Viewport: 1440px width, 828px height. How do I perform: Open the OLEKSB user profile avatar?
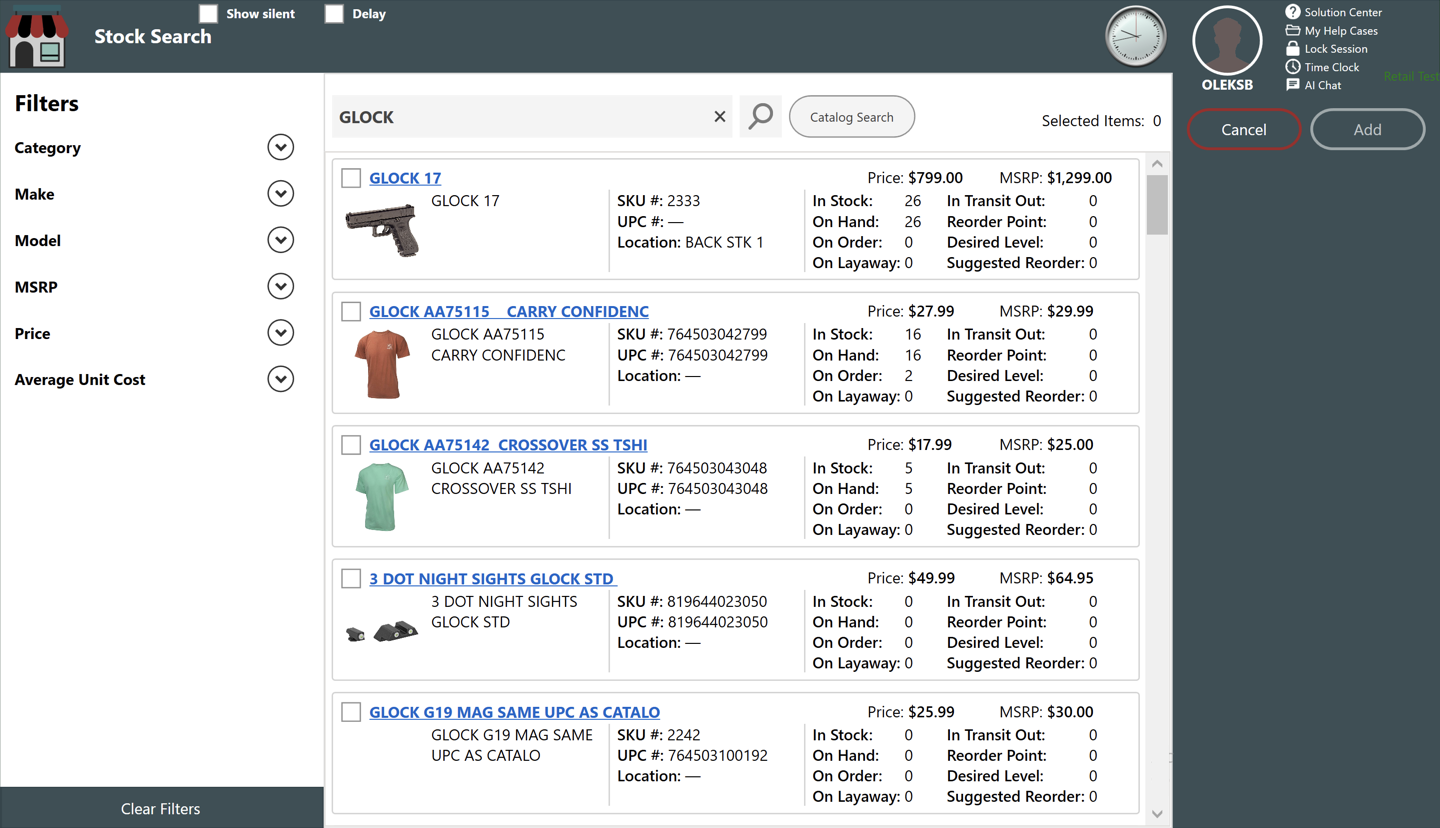point(1227,41)
